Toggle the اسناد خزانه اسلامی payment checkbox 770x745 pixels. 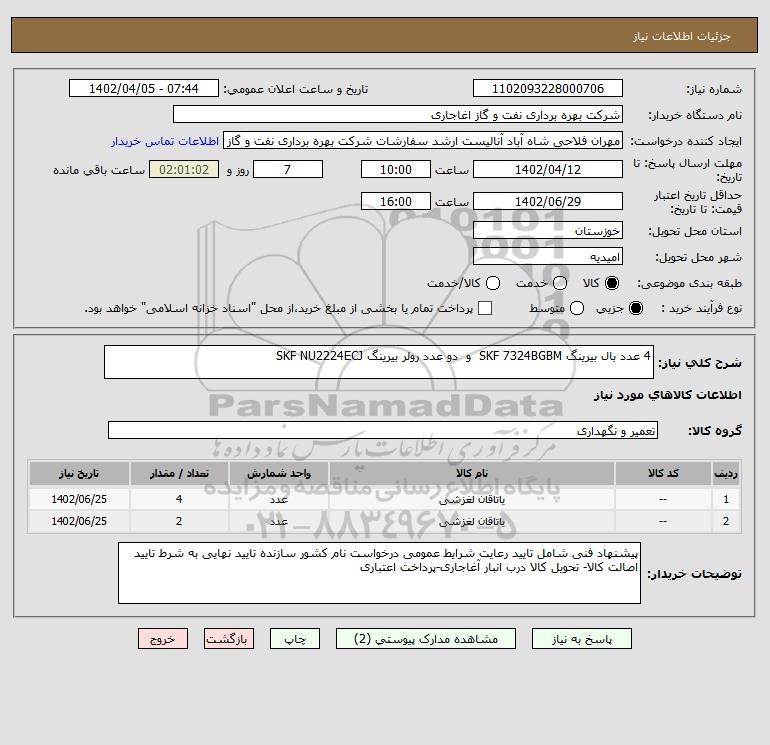pyautogui.click(x=485, y=308)
